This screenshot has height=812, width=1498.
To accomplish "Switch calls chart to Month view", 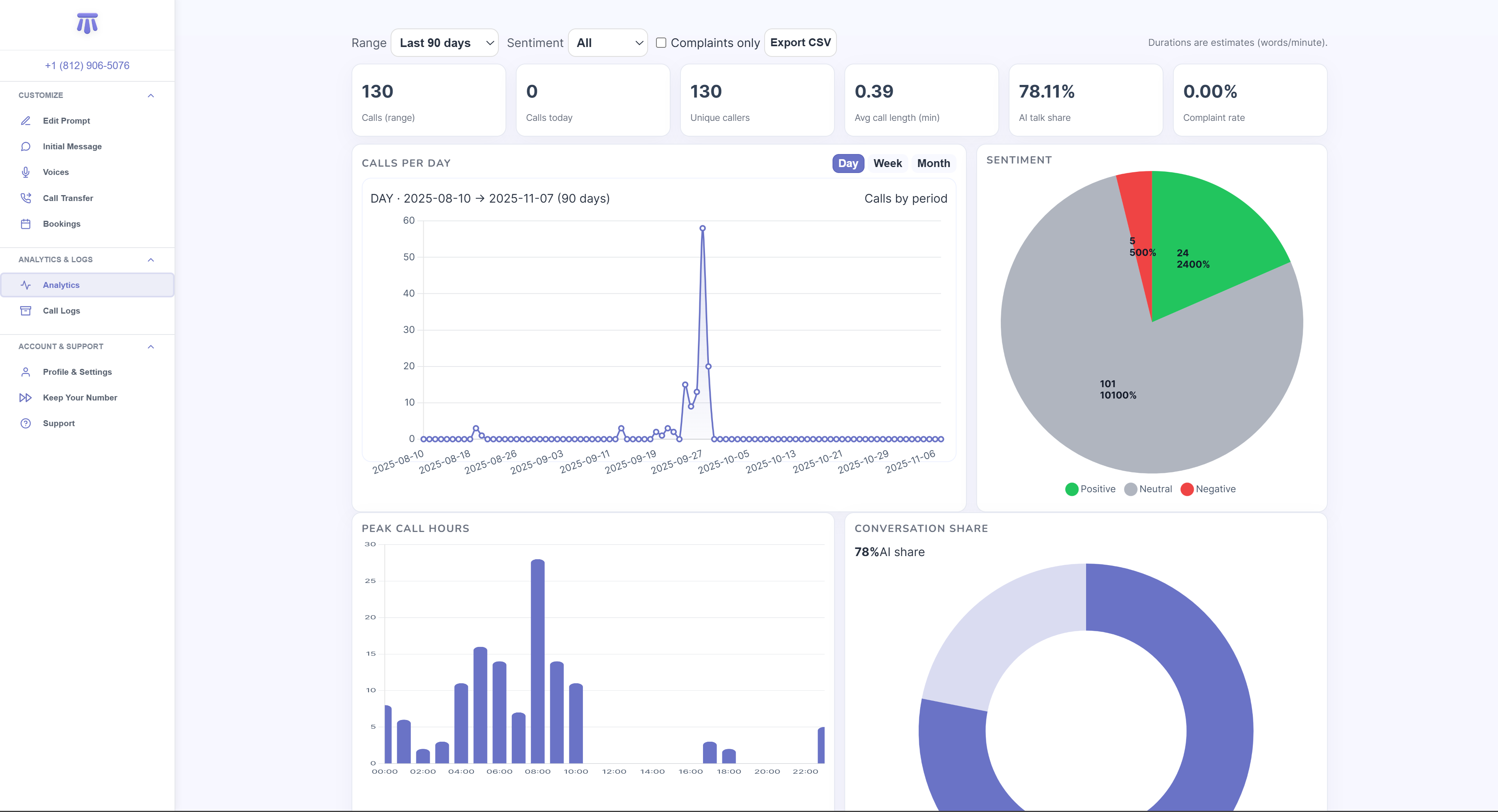I will pos(933,164).
